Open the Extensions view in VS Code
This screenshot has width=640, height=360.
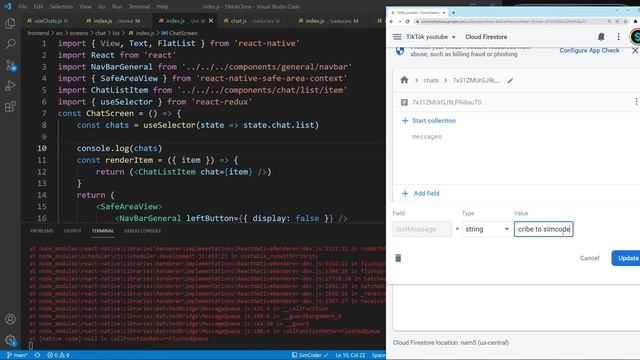(x=10, y=107)
